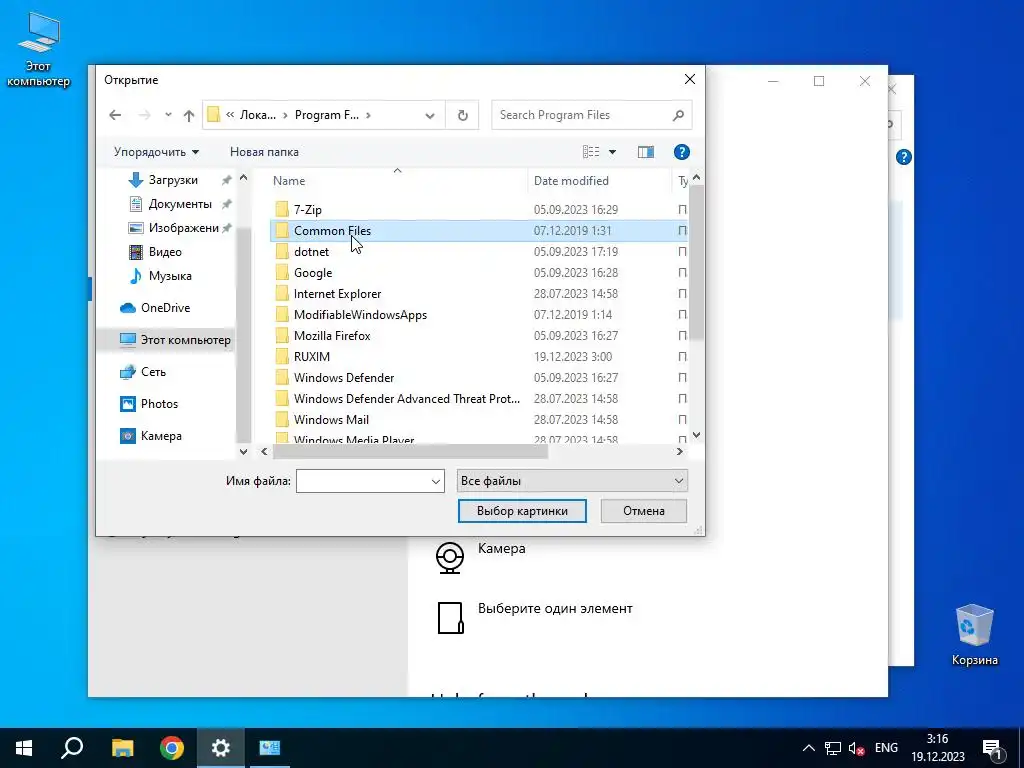This screenshot has height=768, width=1024.
Task: Open recent locations dropdown arrow
Action: [168, 116]
